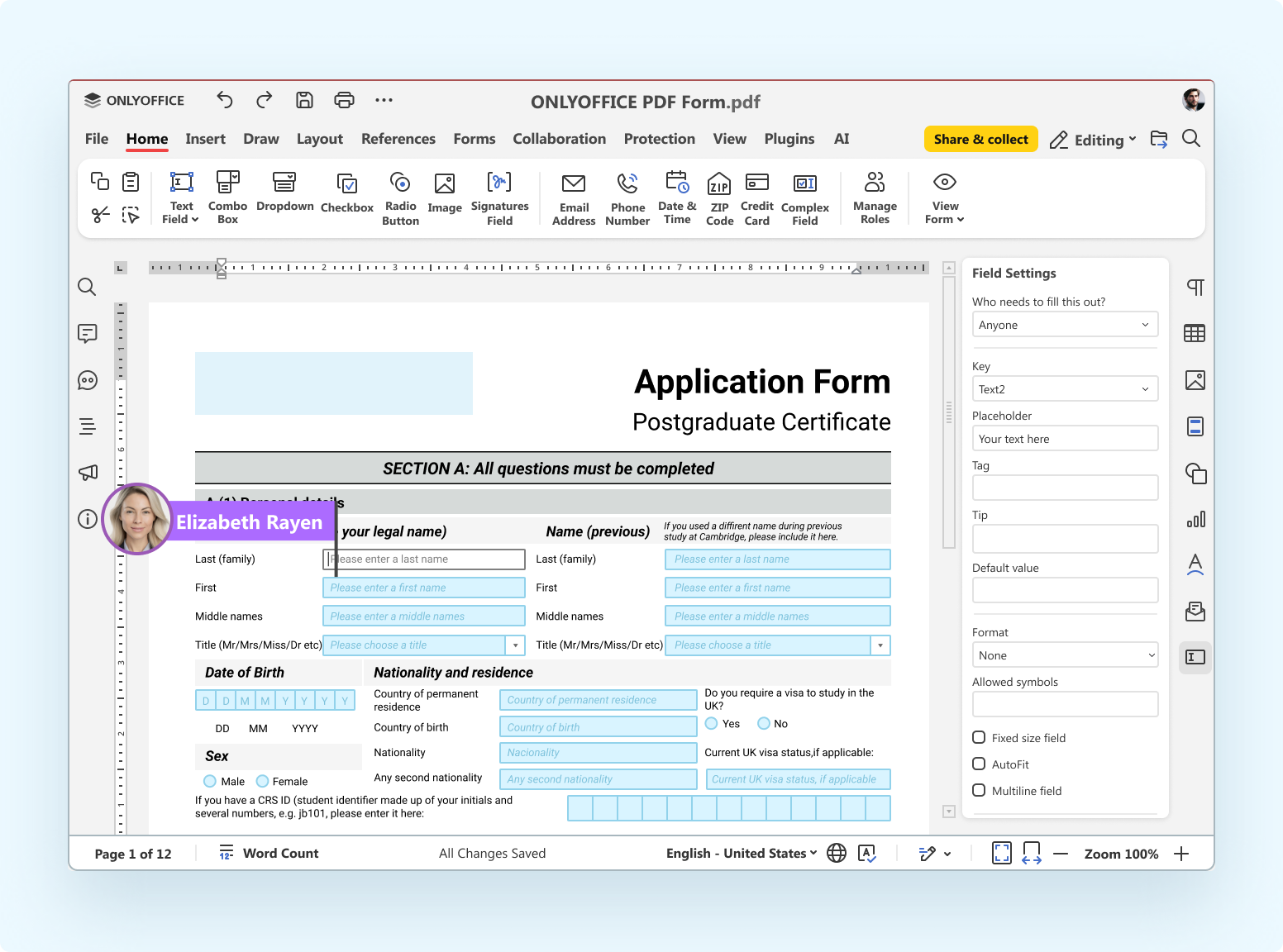Screen dimensions: 1283x952
Task: Open the Comments panel in left sidebar
Action: pos(87,333)
